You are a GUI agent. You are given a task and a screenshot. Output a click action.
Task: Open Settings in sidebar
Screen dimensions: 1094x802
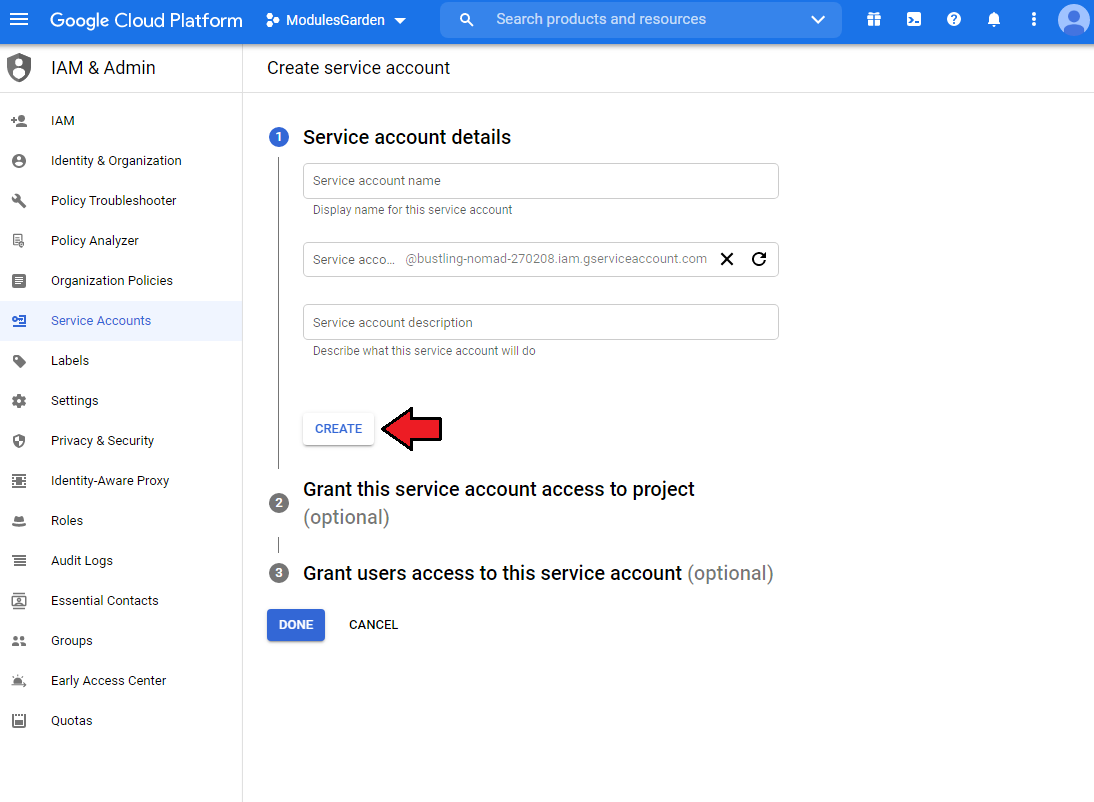[121, 401]
